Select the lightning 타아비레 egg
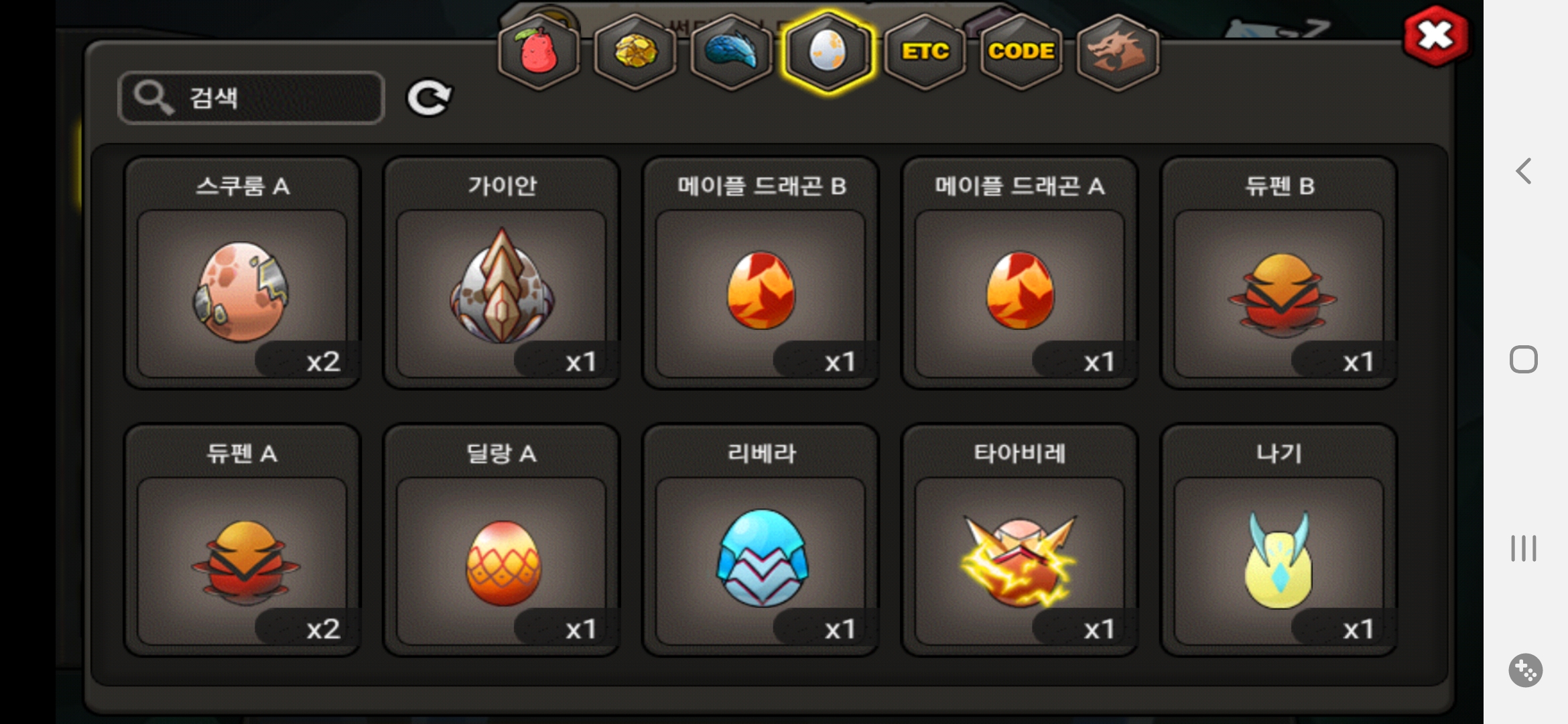1568x724 pixels. click(x=1020, y=540)
